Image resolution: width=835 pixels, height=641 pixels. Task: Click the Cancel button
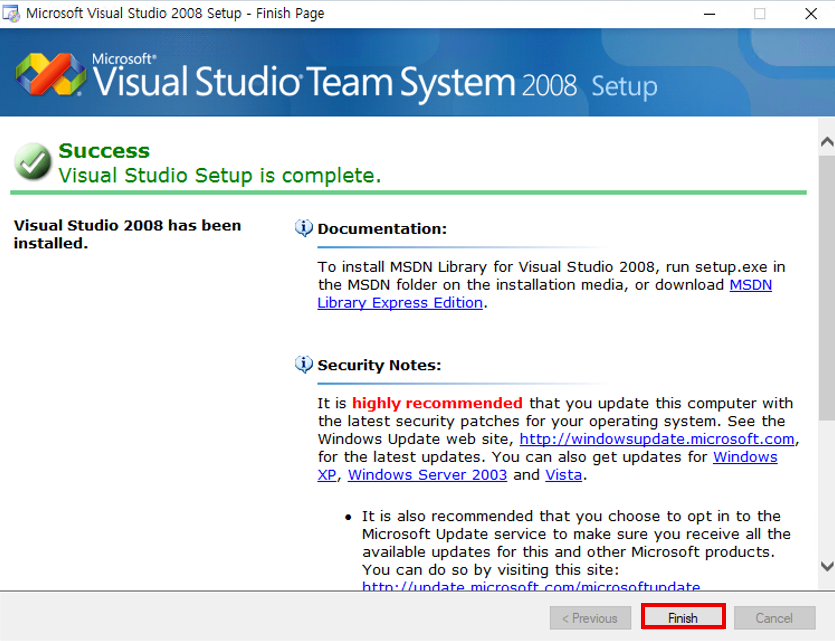(774, 618)
